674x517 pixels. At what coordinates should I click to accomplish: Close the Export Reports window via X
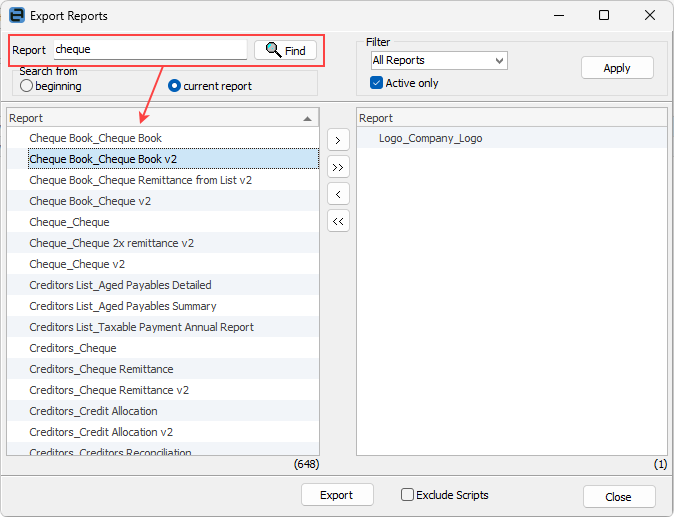pyautogui.click(x=650, y=15)
